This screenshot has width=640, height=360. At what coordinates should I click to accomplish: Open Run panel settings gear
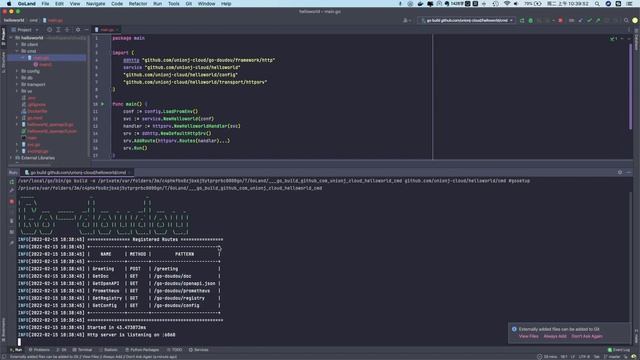point(620,172)
